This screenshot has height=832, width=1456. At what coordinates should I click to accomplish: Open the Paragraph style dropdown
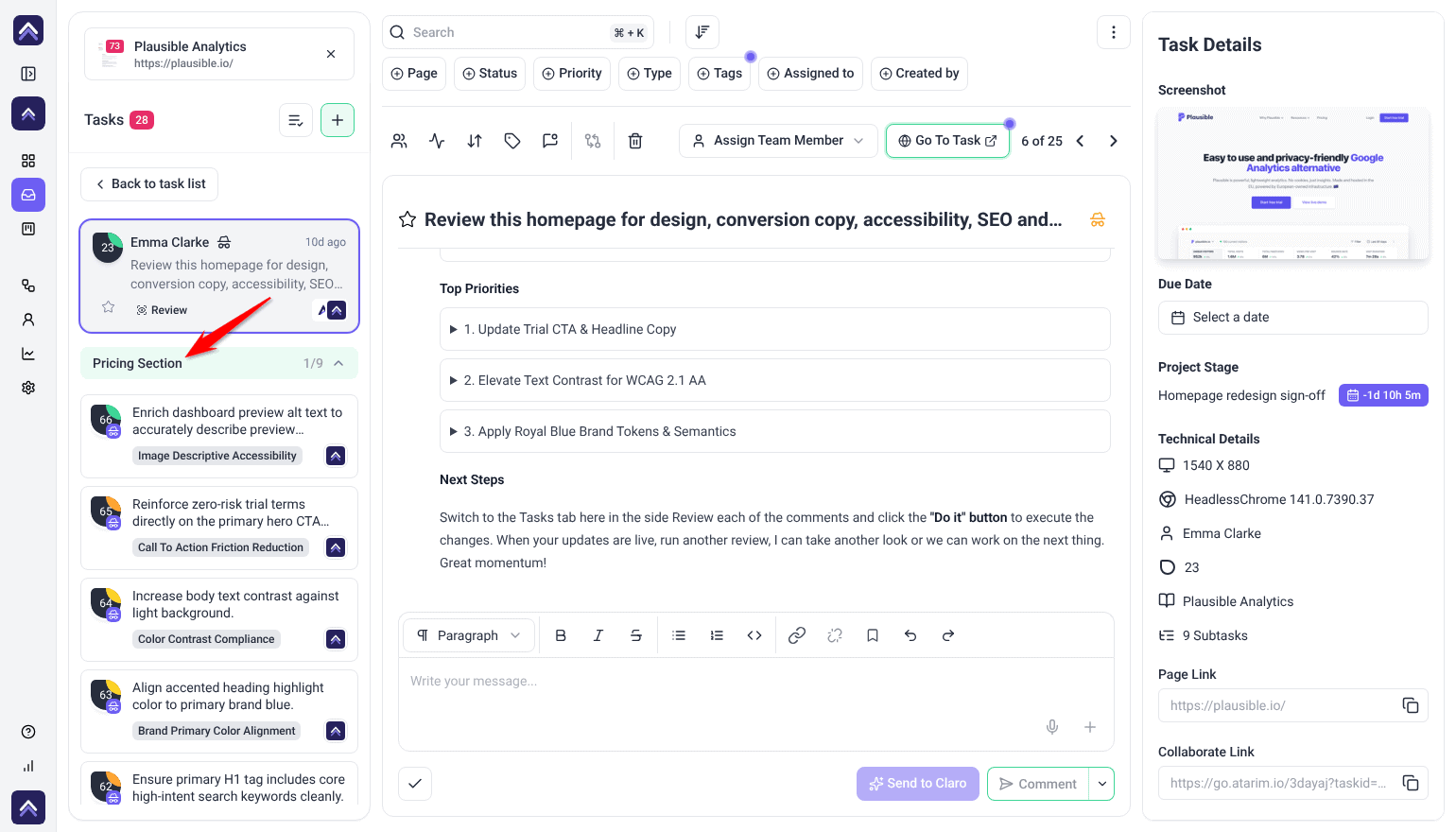pos(469,635)
